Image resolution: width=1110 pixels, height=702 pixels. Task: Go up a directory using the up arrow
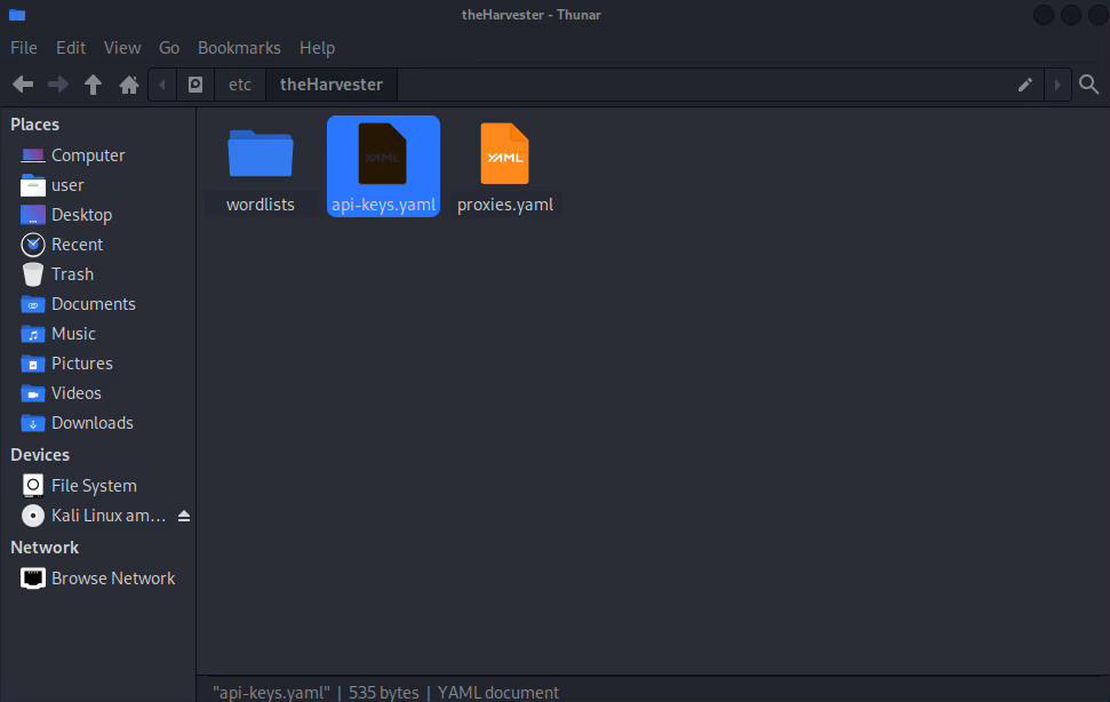point(92,84)
